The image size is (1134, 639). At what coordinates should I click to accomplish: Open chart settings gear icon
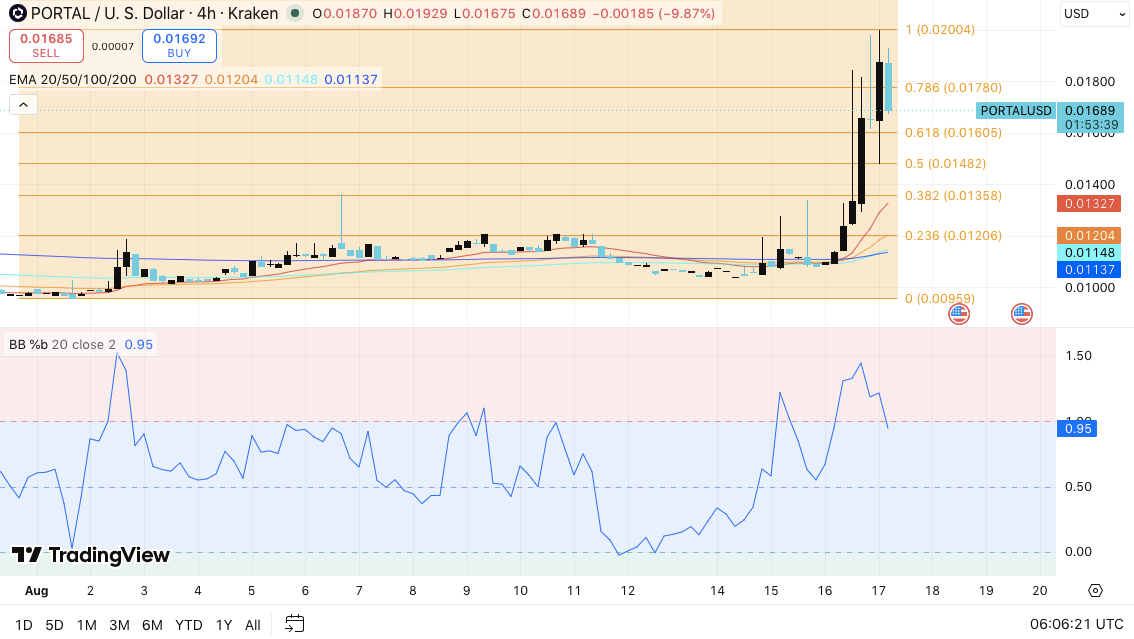1095,591
